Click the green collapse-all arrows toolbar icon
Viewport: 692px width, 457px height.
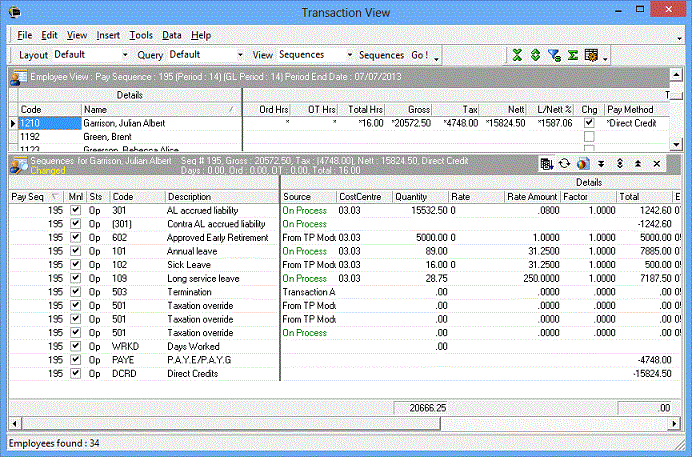pos(517,55)
